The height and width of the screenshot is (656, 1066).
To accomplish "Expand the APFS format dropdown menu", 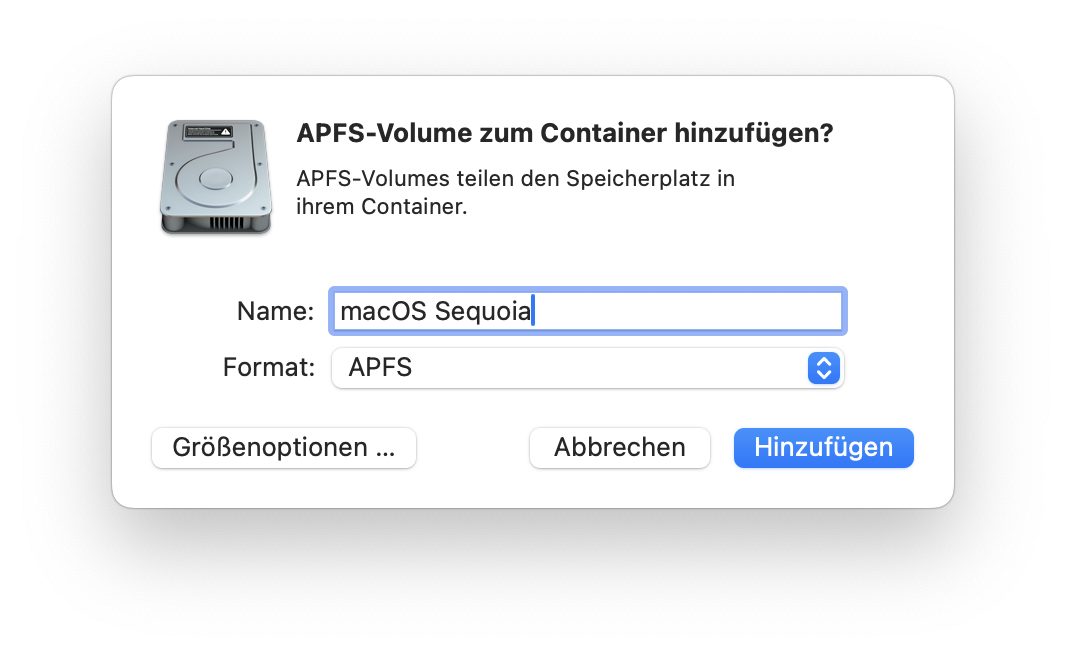I will 587,368.
